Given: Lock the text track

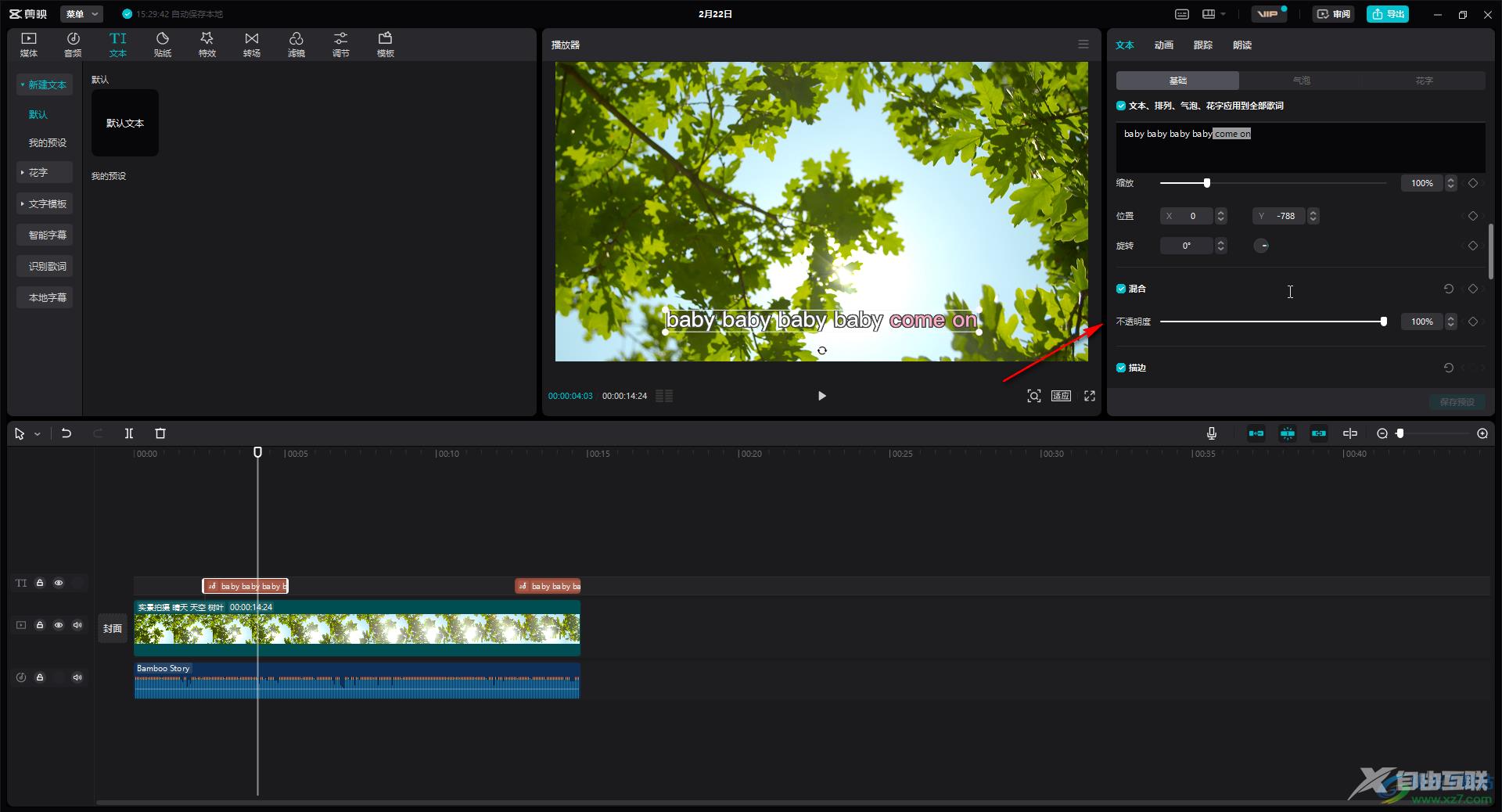Looking at the screenshot, I should pos(40,583).
